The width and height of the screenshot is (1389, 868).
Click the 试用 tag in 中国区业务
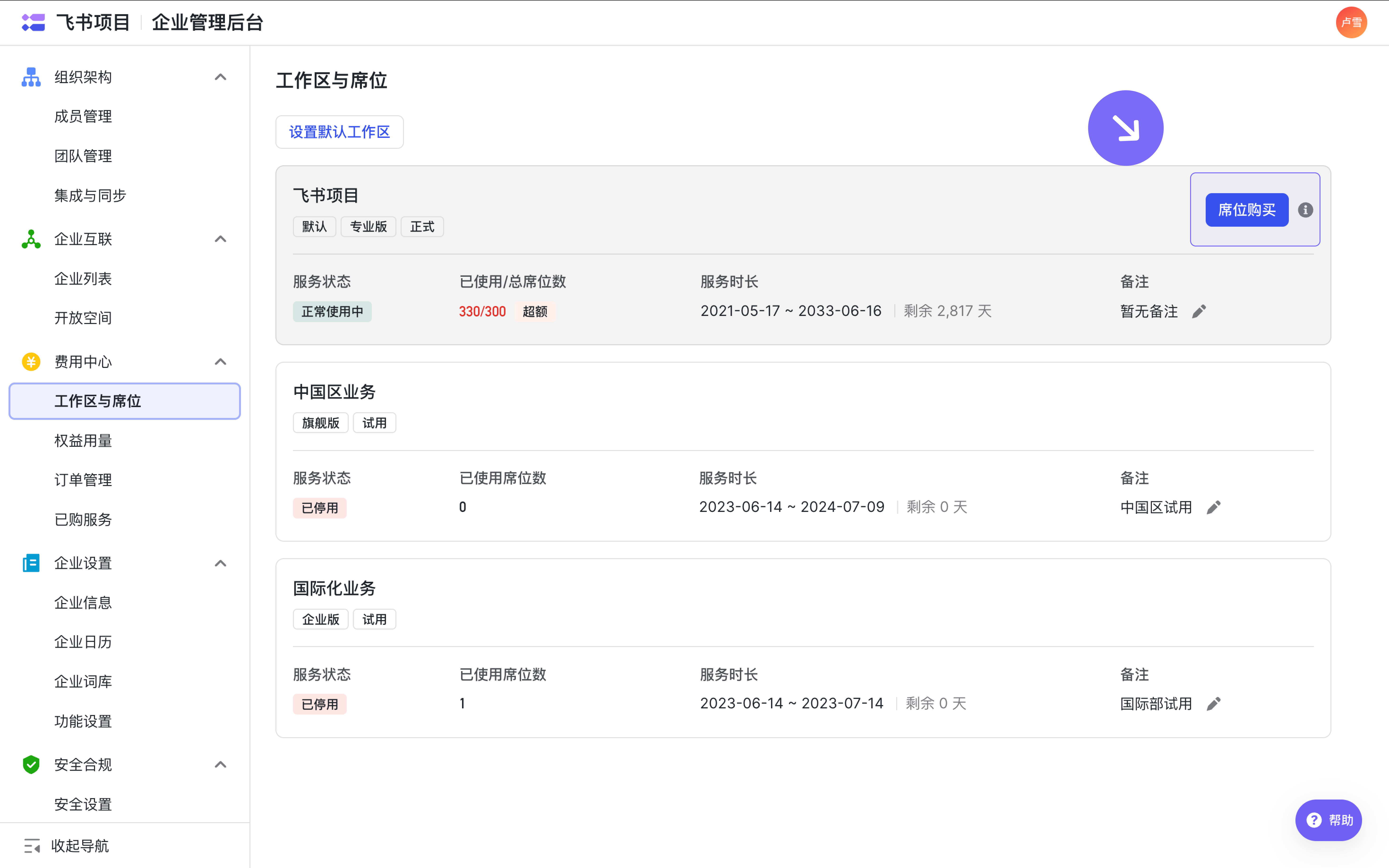(374, 423)
